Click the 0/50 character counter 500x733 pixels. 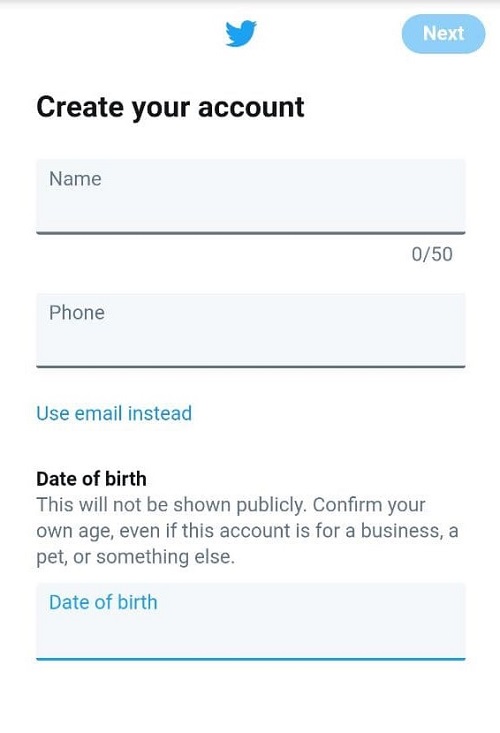(x=432, y=254)
